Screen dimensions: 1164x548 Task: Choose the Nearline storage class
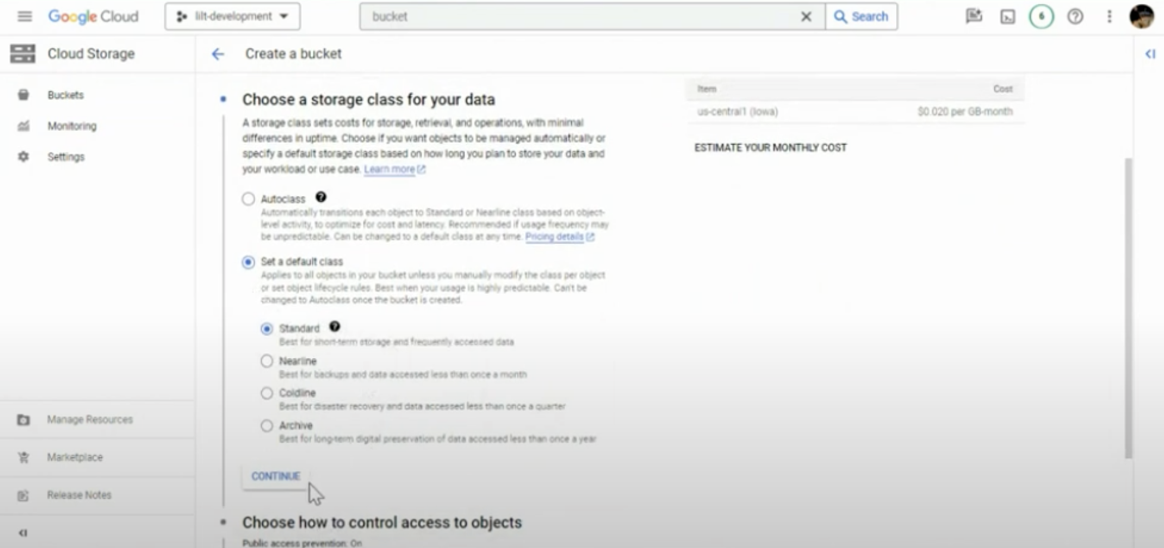tap(267, 361)
